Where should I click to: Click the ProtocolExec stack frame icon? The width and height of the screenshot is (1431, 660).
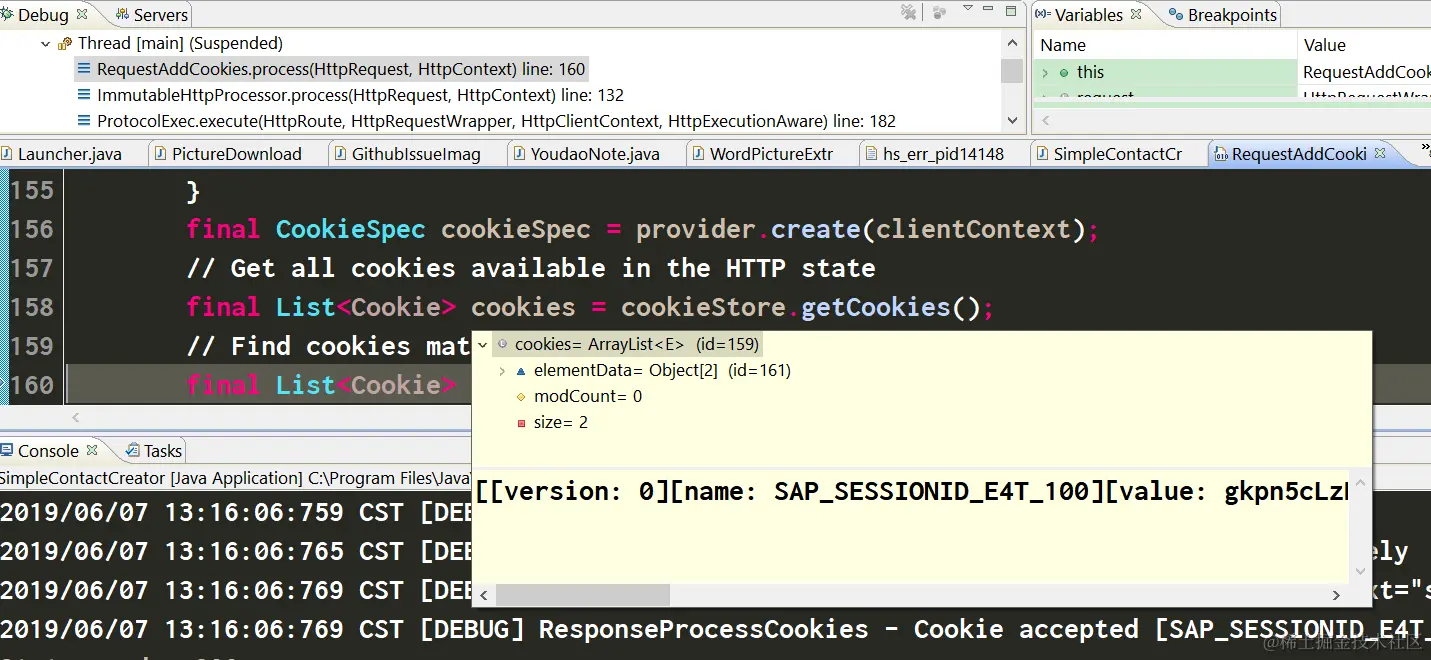click(x=85, y=121)
